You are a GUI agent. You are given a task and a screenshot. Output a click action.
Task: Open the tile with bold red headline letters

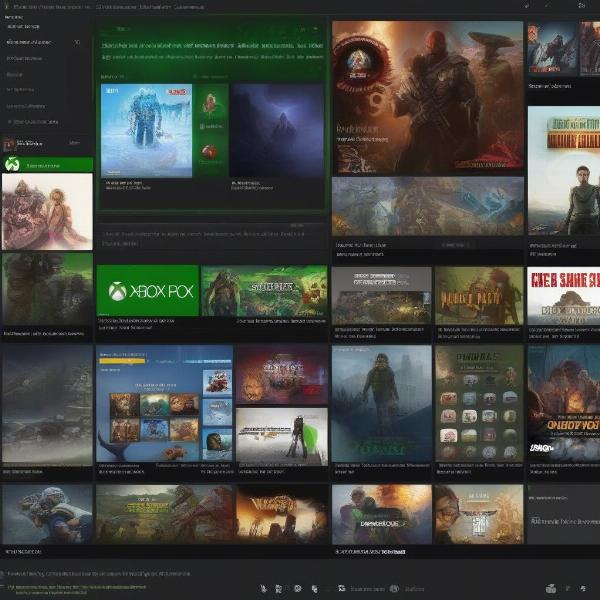coord(564,296)
